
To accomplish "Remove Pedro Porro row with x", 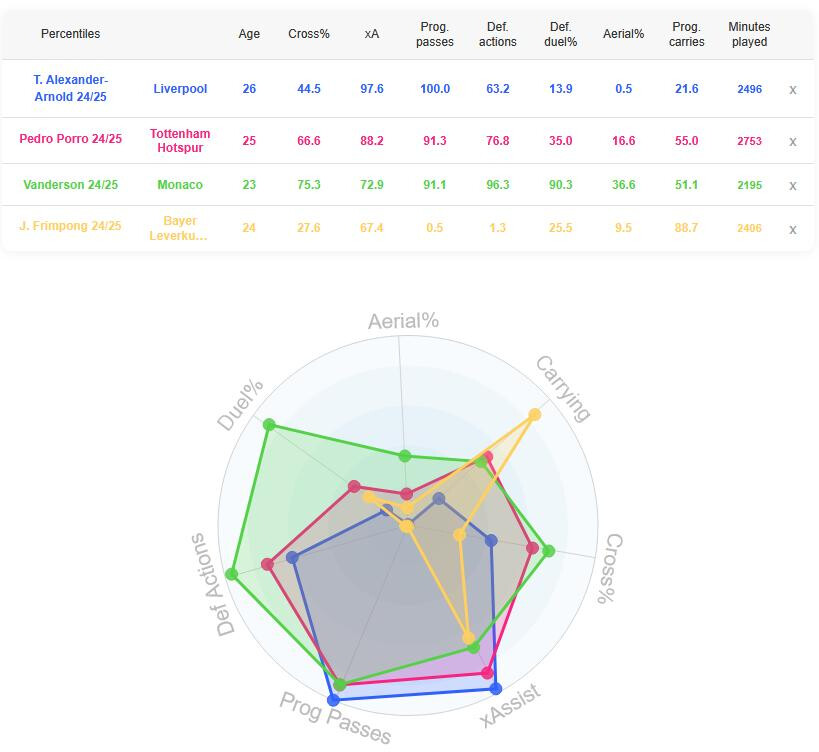I will (x=792, y=142).
